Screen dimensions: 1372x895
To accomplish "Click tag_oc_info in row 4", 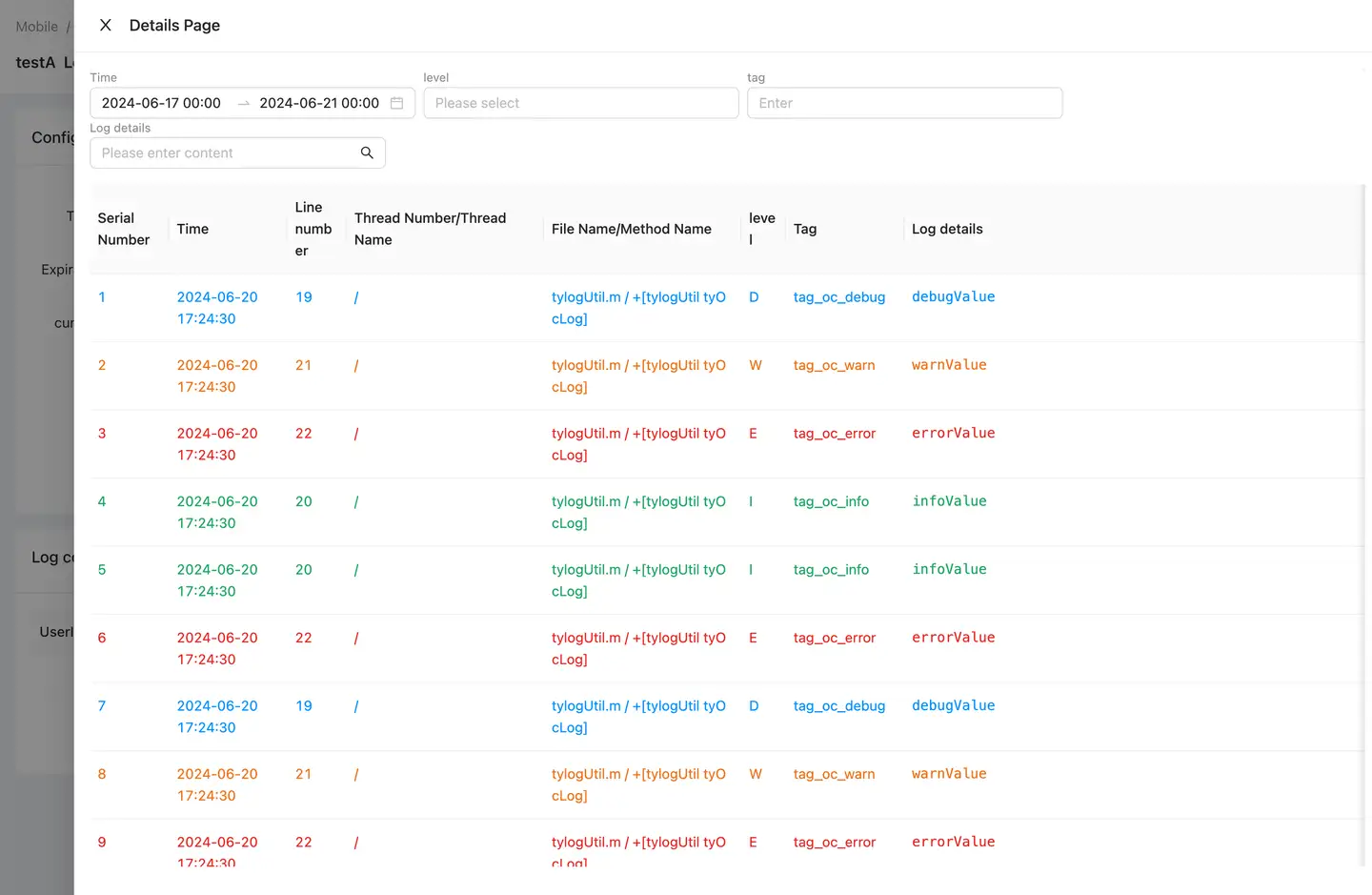I will [831, 501].
